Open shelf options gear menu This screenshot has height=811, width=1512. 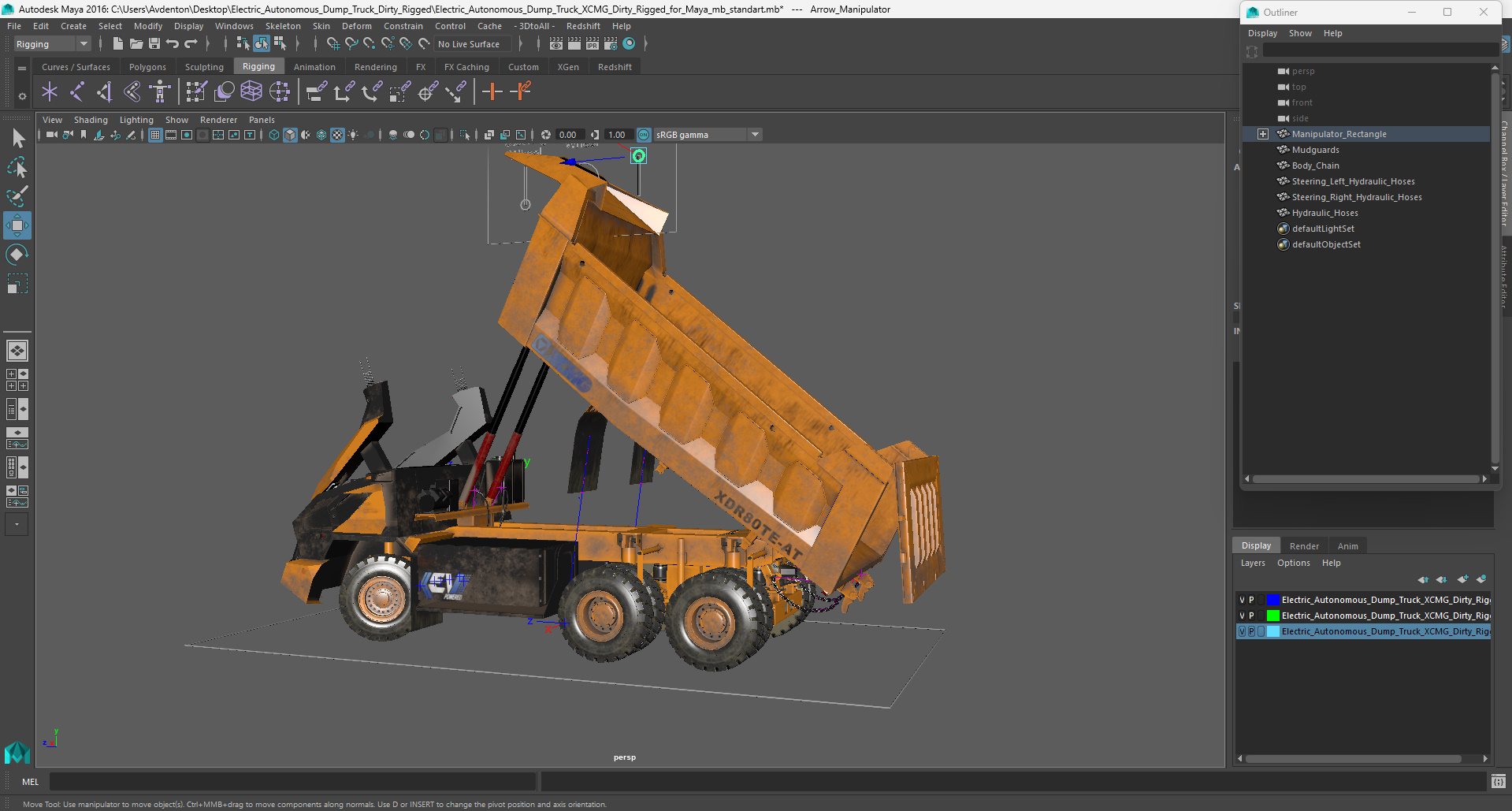click(x=22, y=96)
